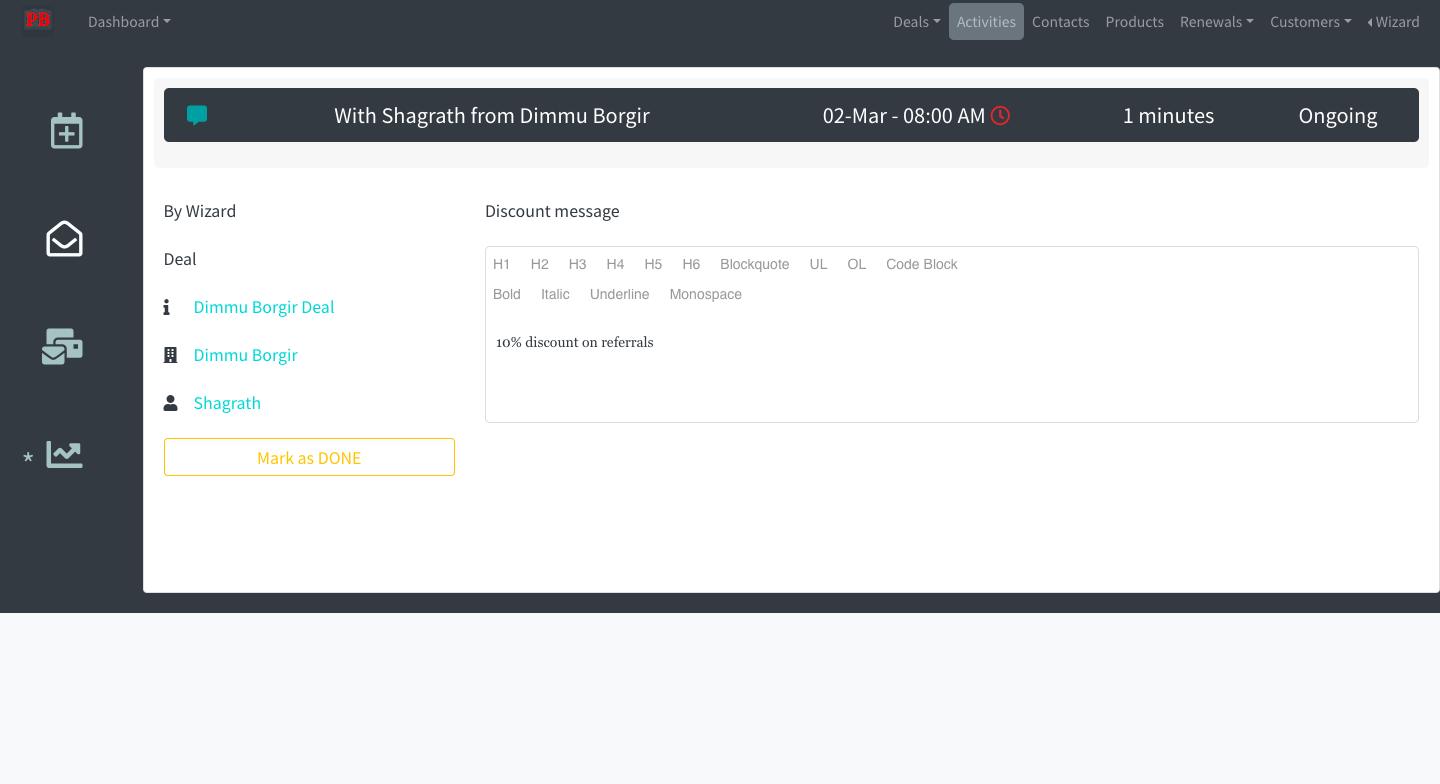Insert an ordered list with OL
1440x784 pixels.
[857, 264]
